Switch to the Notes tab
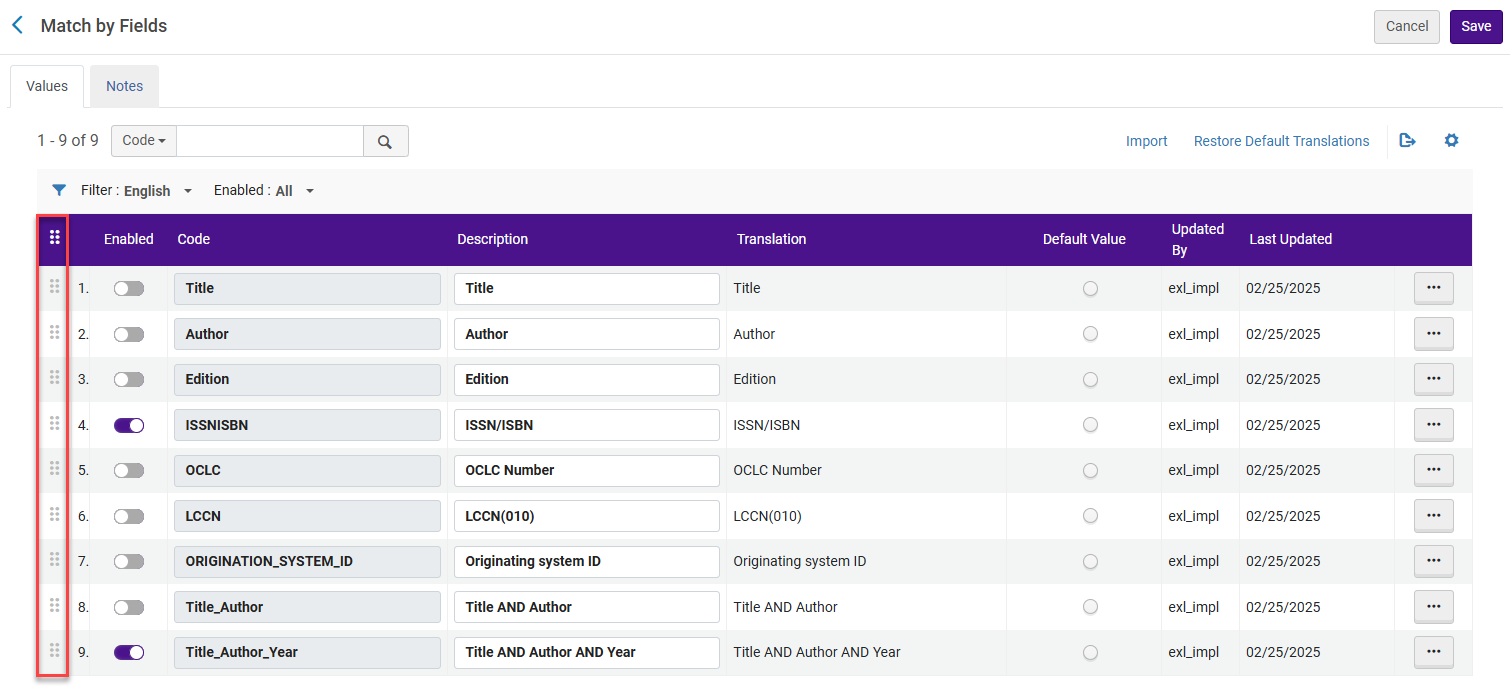 125,86
